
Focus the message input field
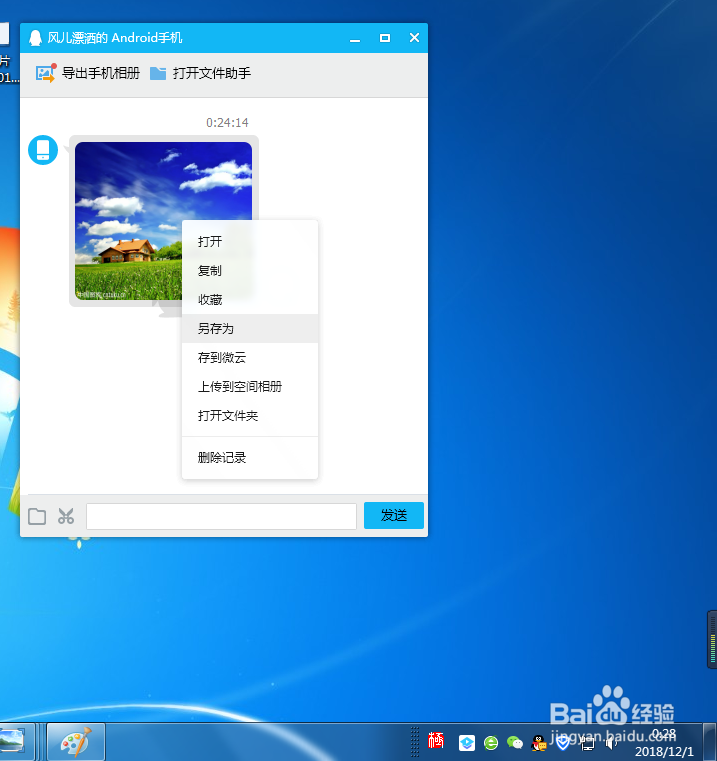click(221, 516)
